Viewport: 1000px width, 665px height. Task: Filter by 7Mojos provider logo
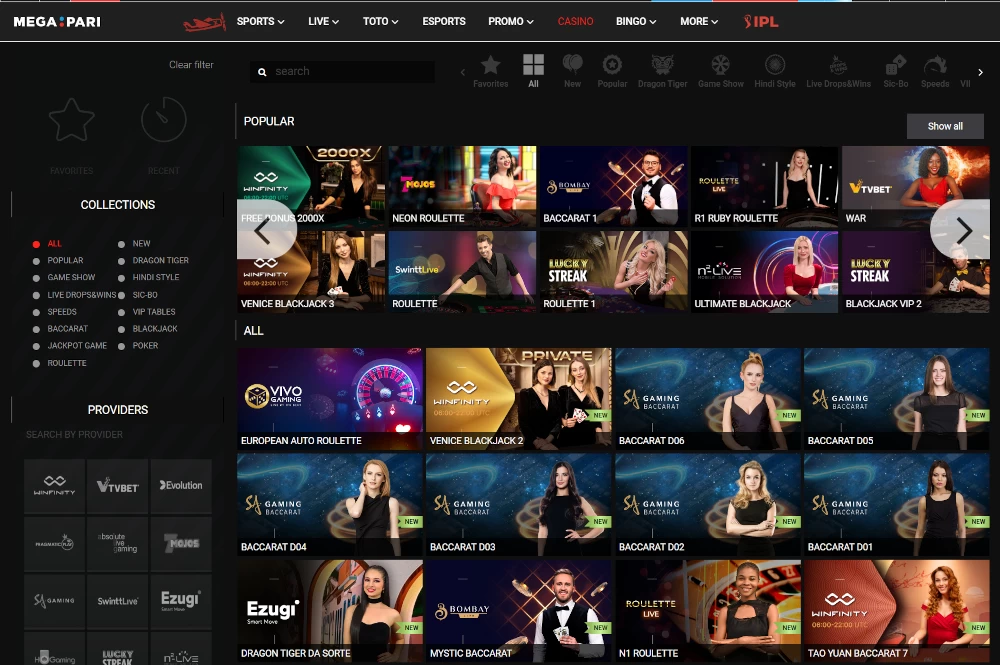pyautogui.click(x=181, y=543)
